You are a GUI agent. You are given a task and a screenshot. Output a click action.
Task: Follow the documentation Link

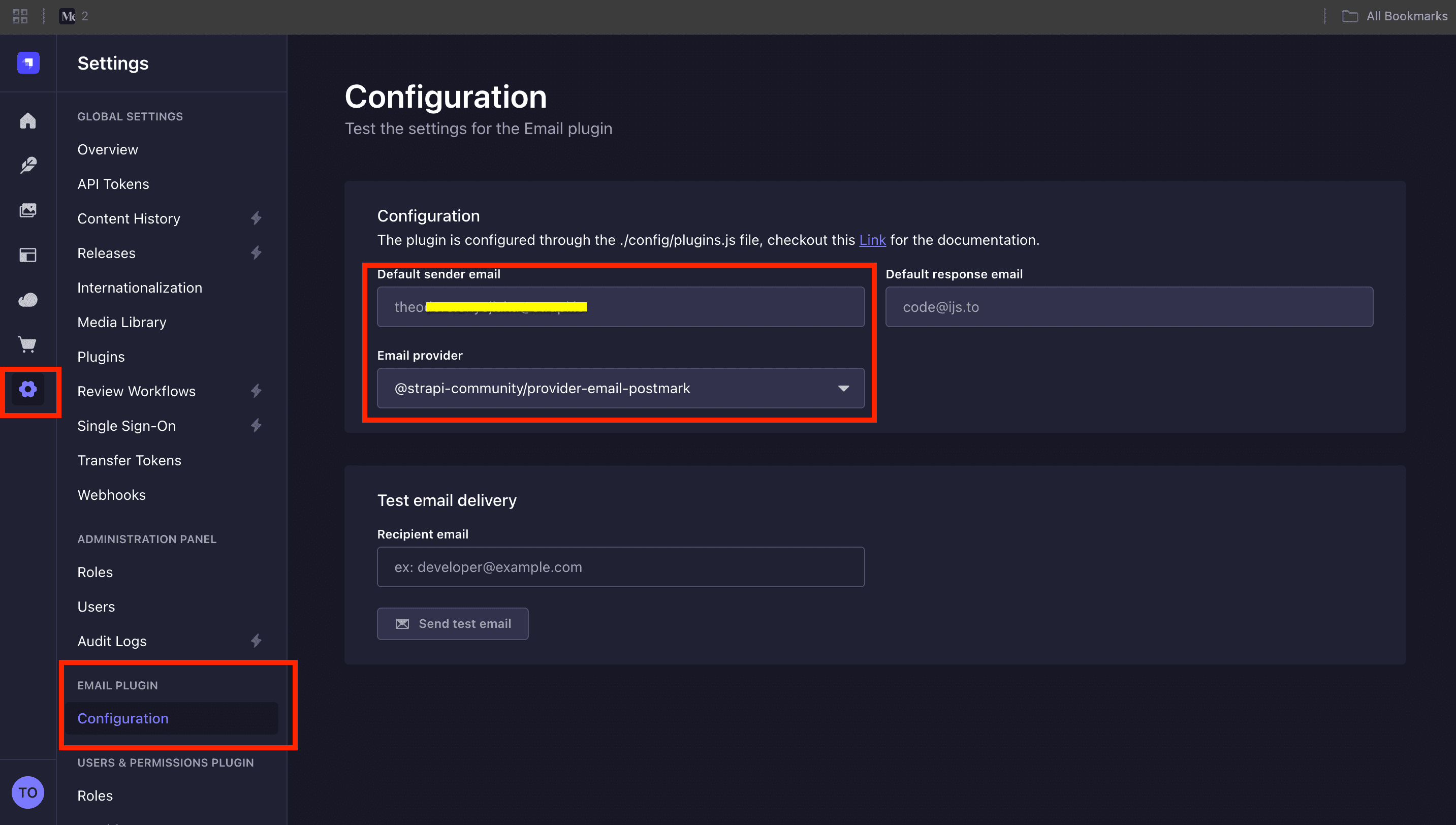coord(872,240)
